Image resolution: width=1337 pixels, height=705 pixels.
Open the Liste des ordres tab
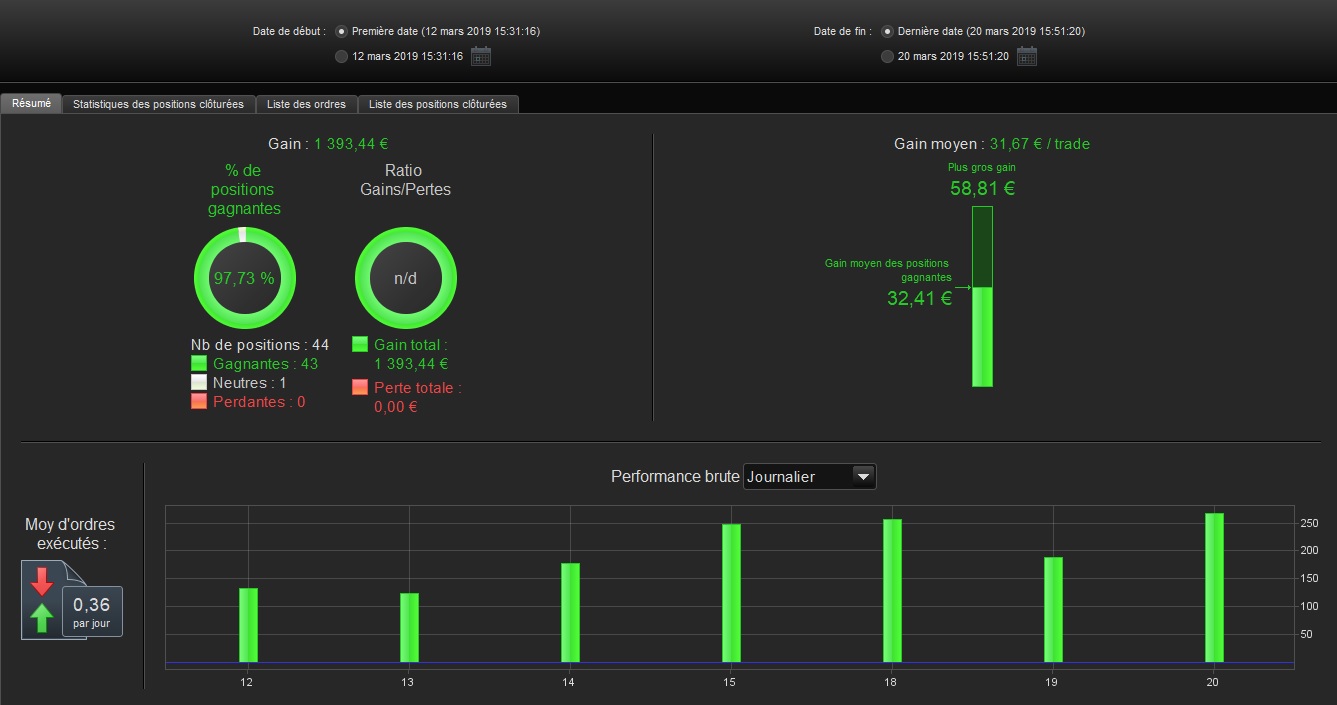306,104
